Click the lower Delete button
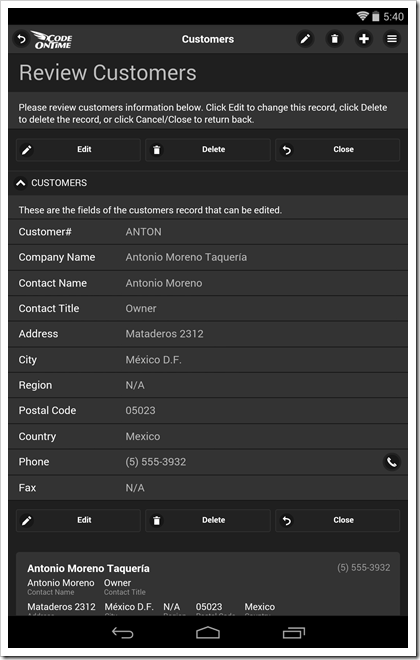This screenshot has height=660, width=420. 208,521
